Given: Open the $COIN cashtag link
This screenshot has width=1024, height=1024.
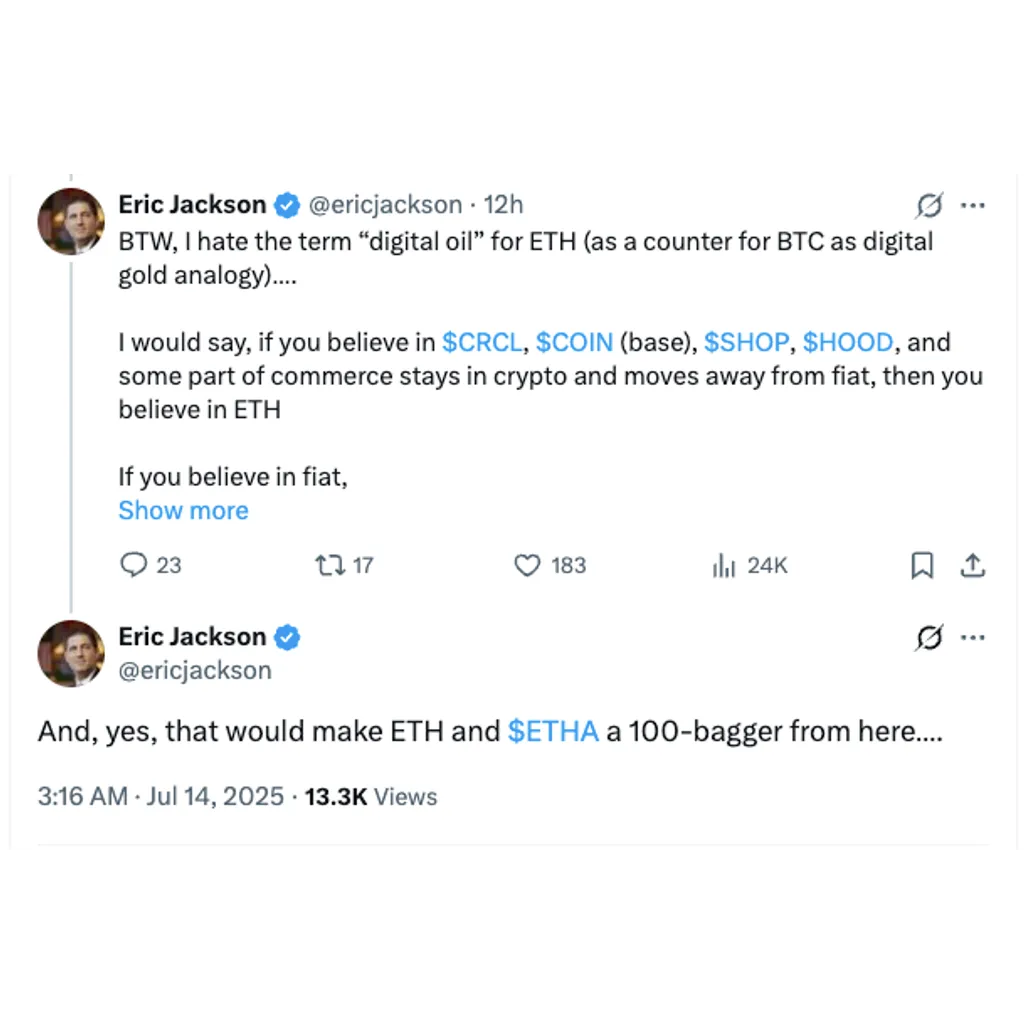Looking at the screenshot, I should pos(575,342).
